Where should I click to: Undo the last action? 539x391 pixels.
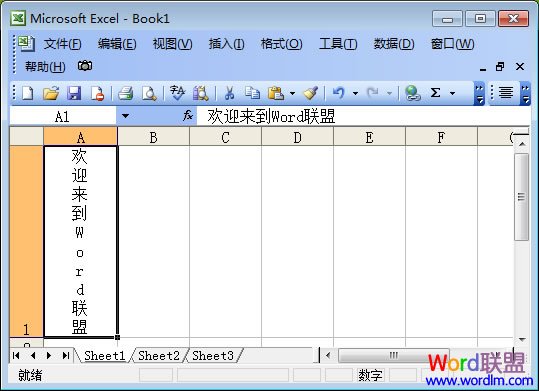[339, 93]
